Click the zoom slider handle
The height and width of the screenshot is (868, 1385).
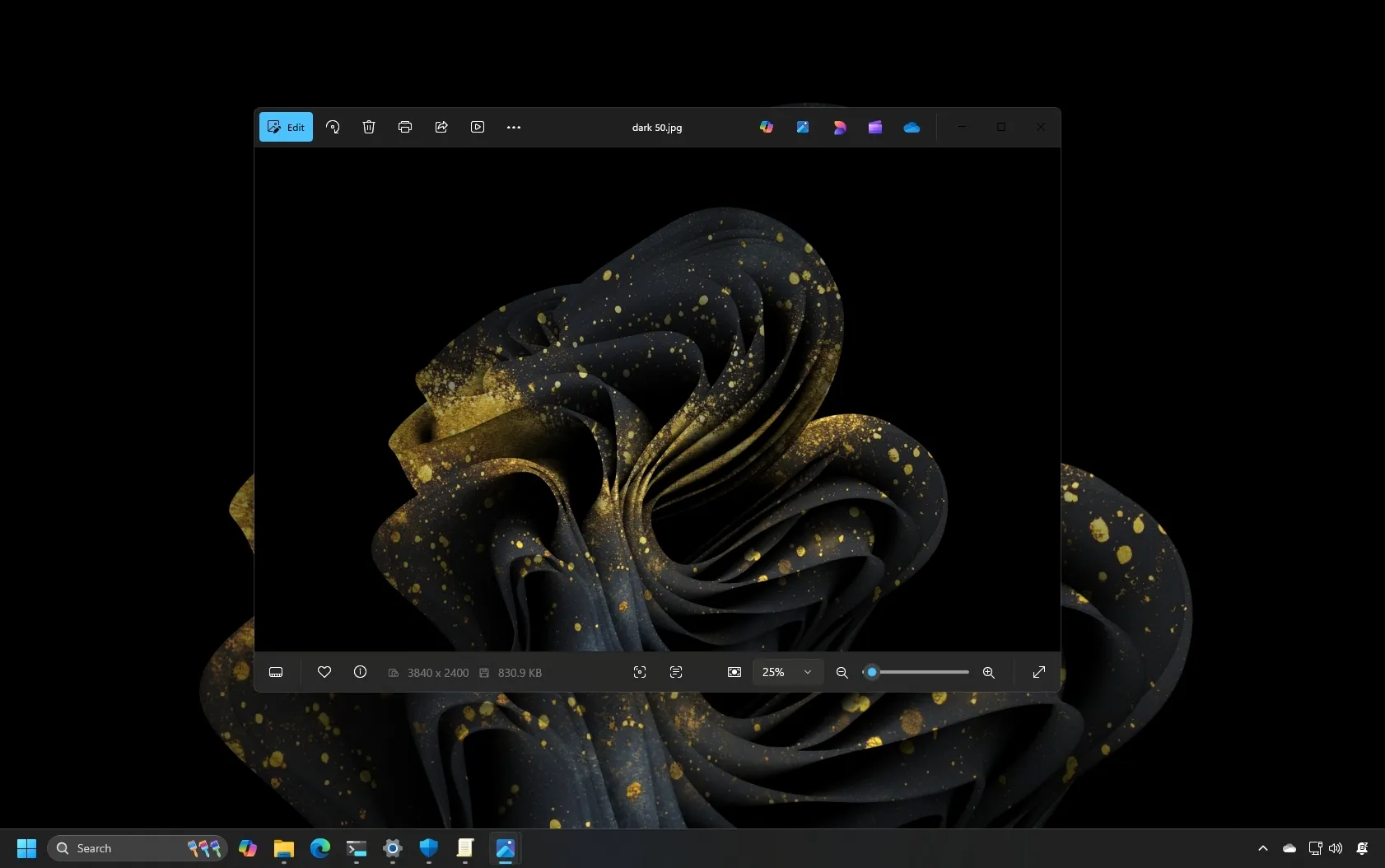point(872,672)
